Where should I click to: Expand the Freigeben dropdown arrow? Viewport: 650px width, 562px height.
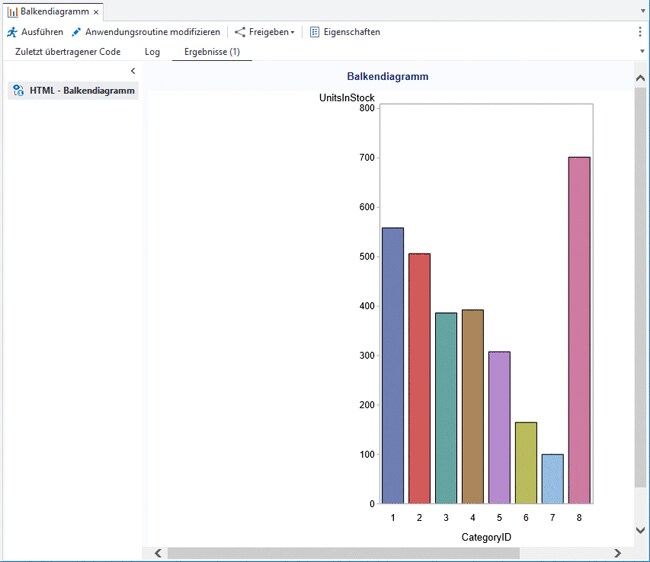click(292, 33)
